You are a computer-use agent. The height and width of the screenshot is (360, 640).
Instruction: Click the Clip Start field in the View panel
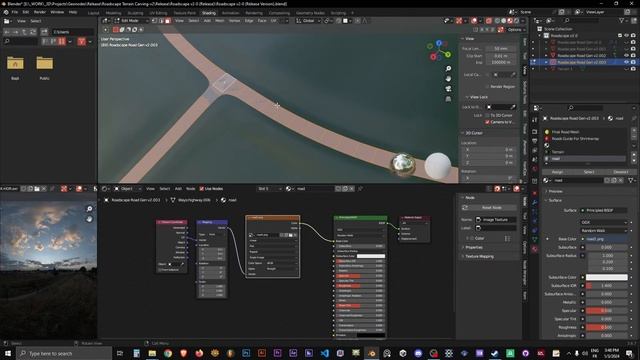pos(501,56)
